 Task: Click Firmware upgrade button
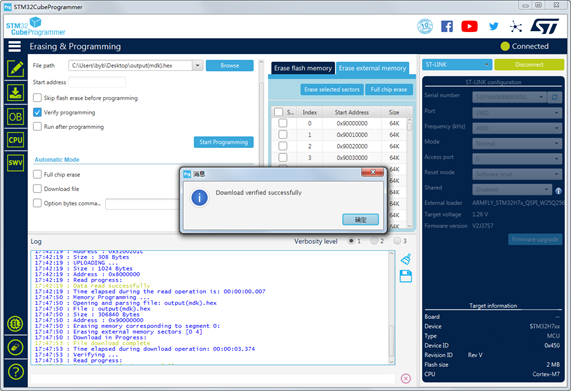coord(535,239)
